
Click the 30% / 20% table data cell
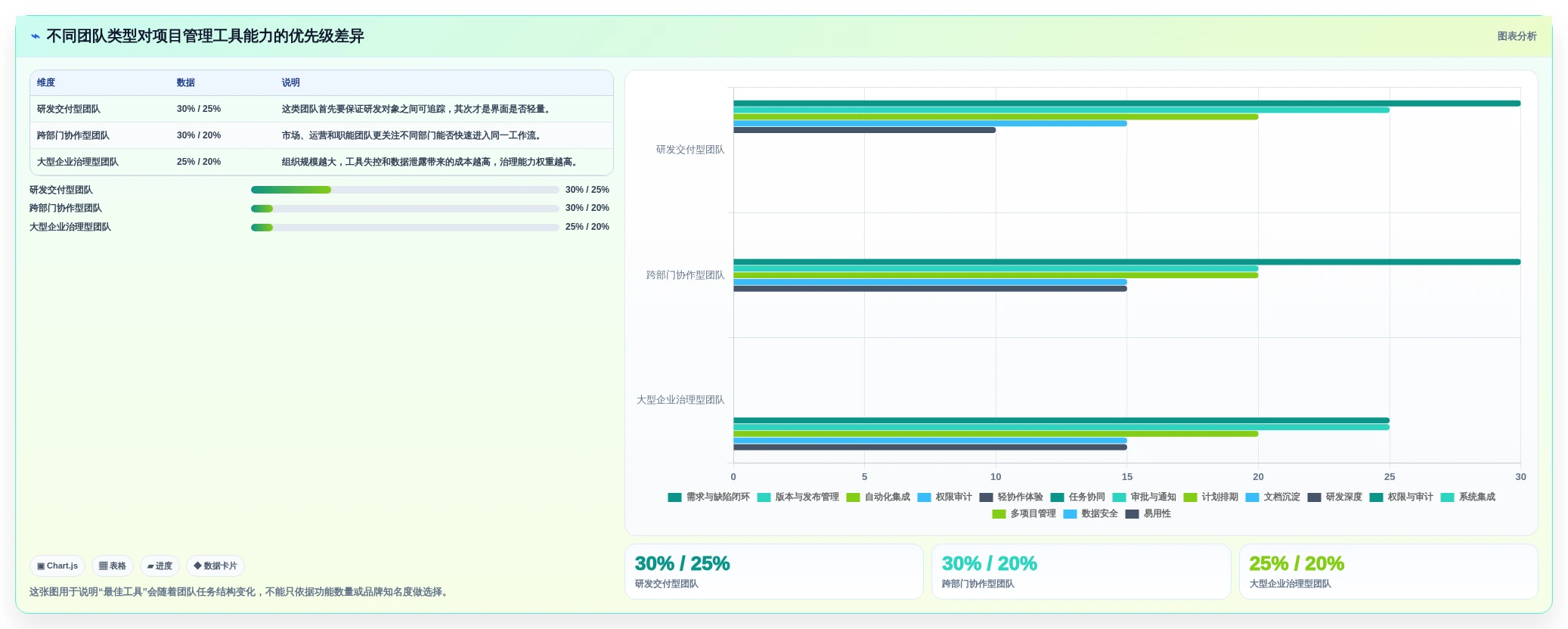[x=199, y=135]
